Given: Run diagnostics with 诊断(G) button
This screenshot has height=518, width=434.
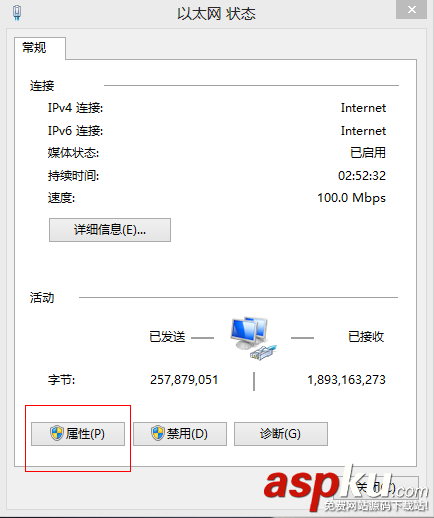Looking at the screenshot, I should tap(281, 434).
